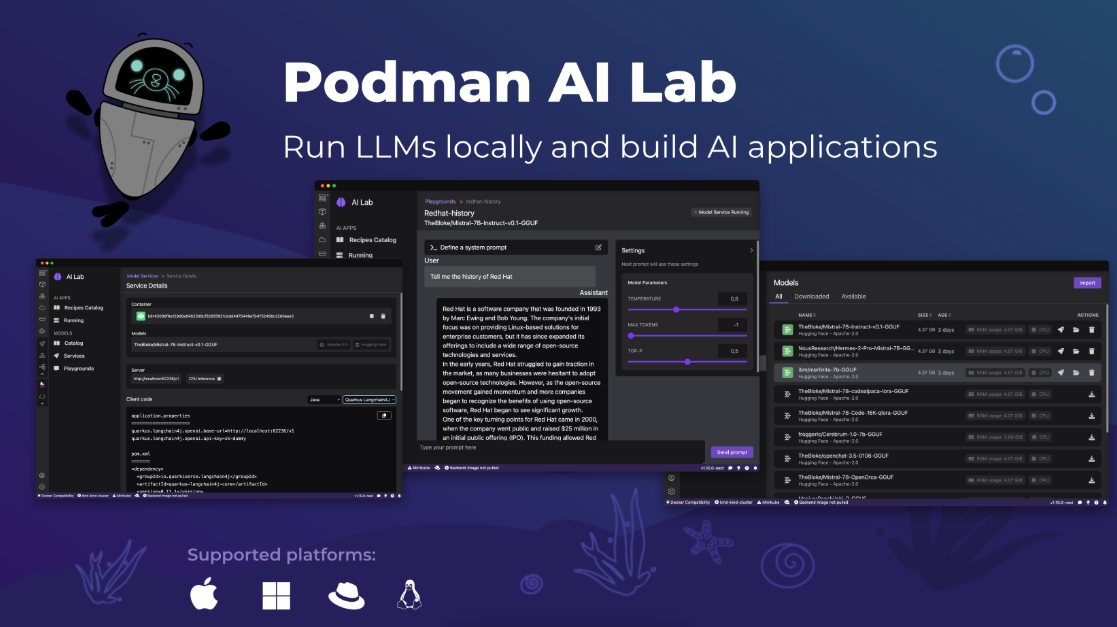The image size is (1117, 627).
Task: Open the Quarkus Langchain4J framework dropdown
Action: (369, 400)
